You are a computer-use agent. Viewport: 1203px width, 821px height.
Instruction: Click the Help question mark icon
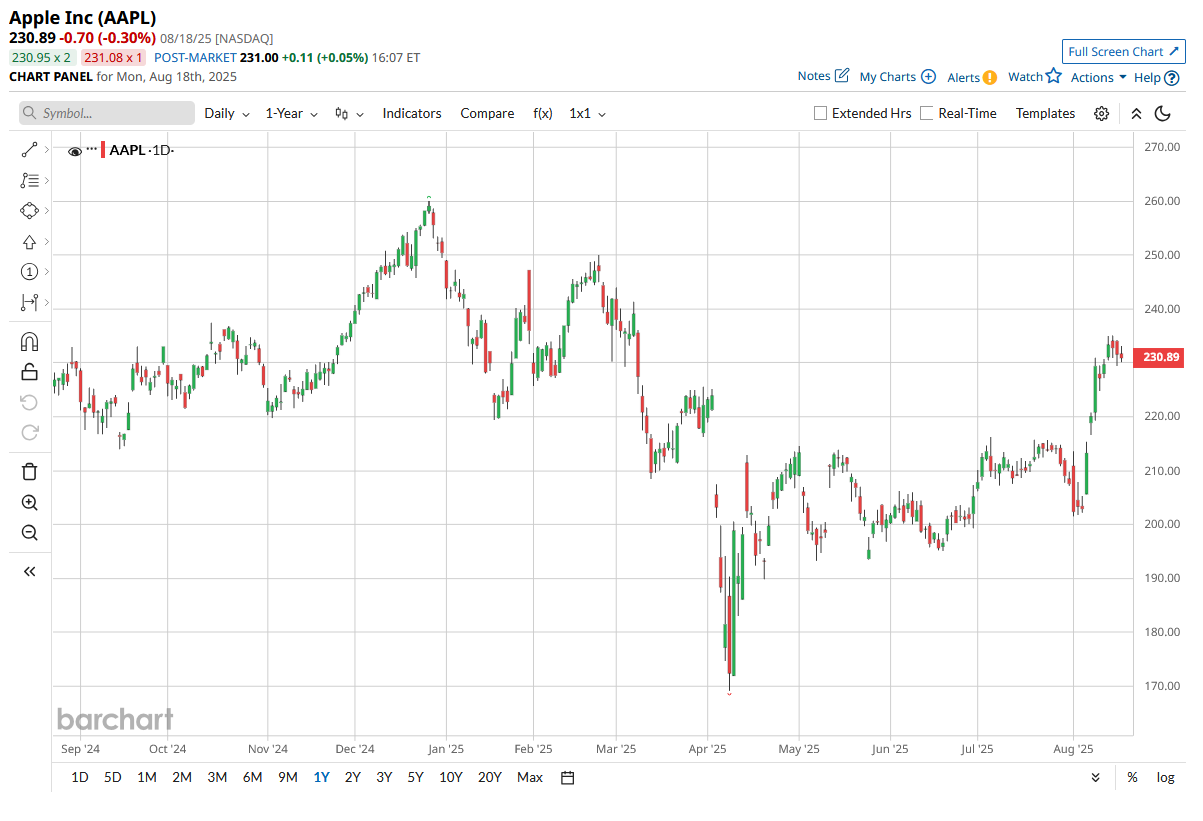[x=1173, y=77]
